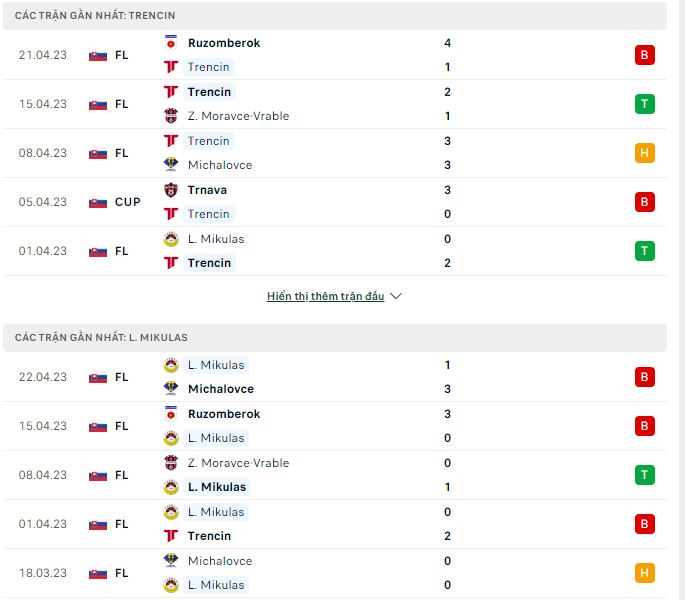
Task: Click the FL league label for the 18.03.23 match
Action: point(121,573)
